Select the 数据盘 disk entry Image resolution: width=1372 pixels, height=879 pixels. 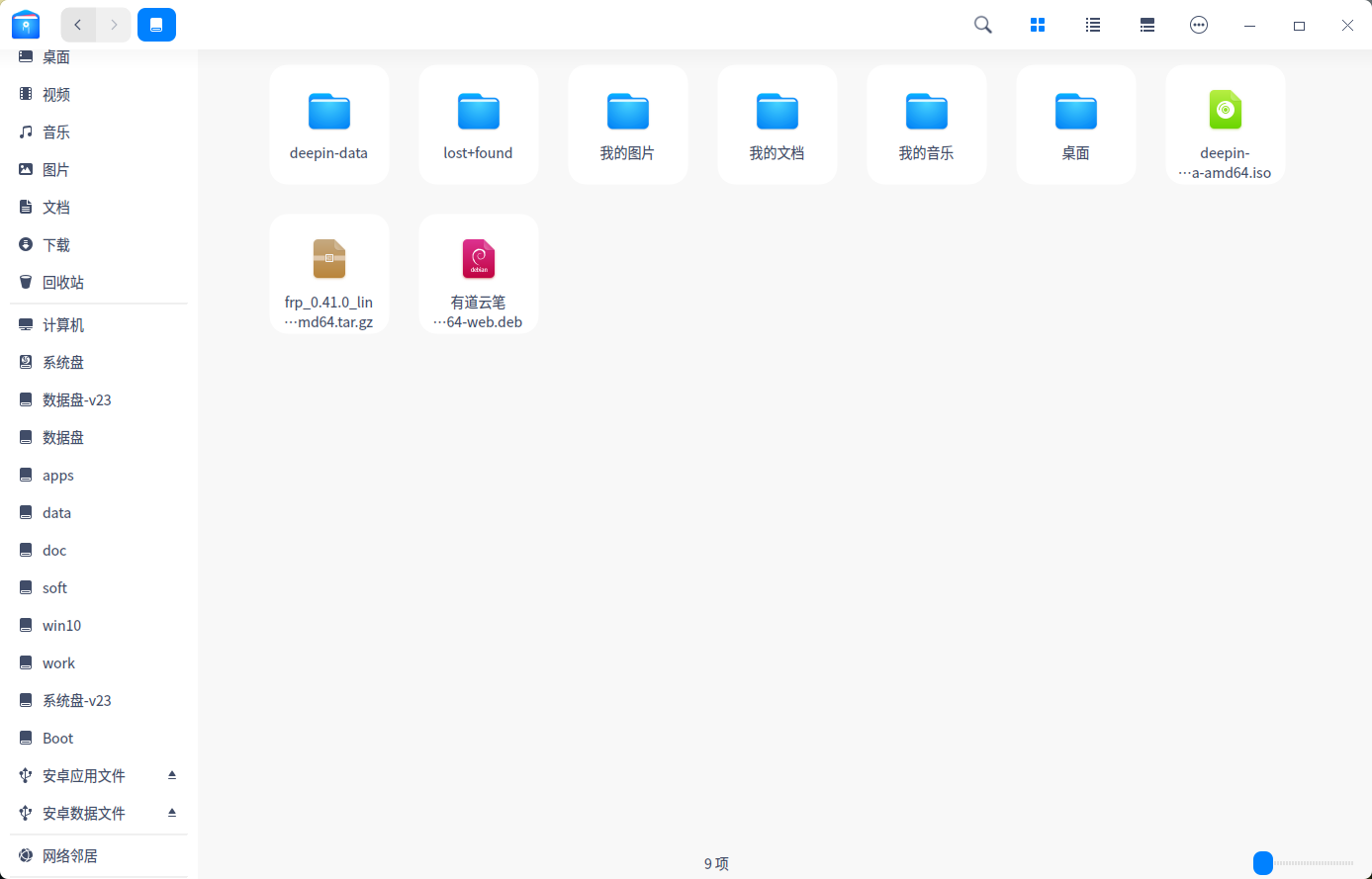[x=99, y=438]
